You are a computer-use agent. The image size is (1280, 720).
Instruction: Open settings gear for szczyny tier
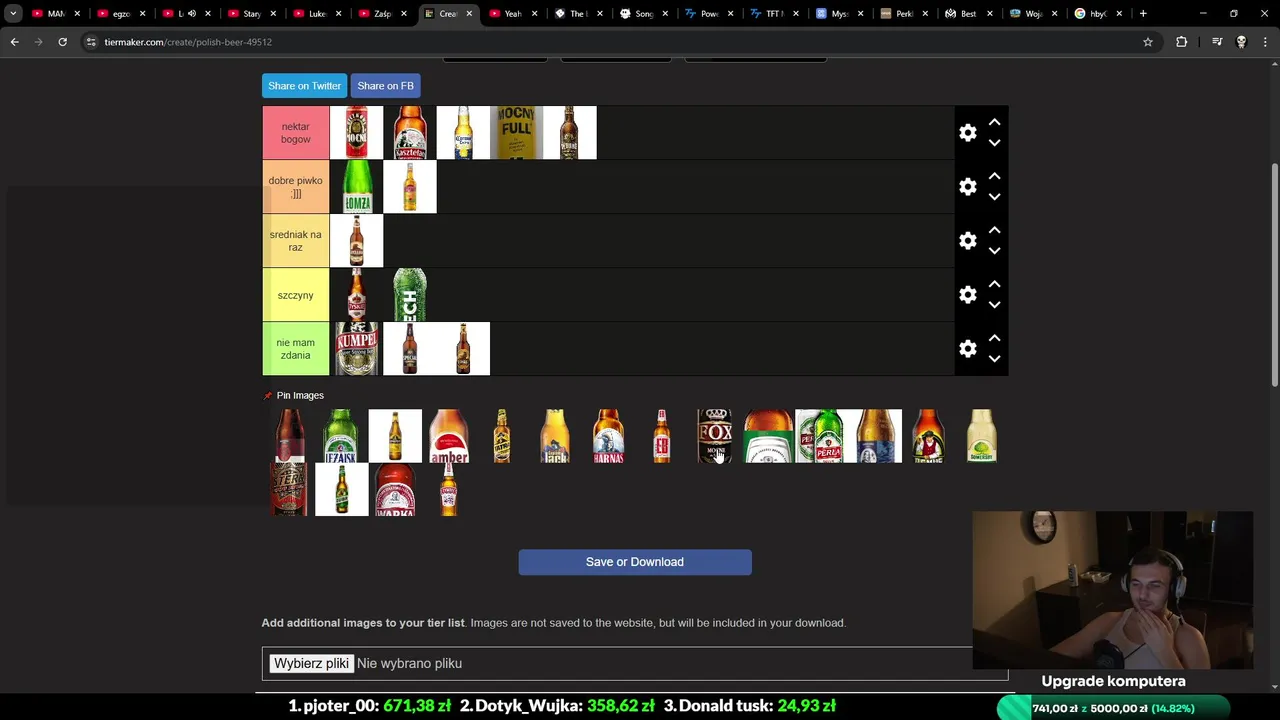point(967,295)
